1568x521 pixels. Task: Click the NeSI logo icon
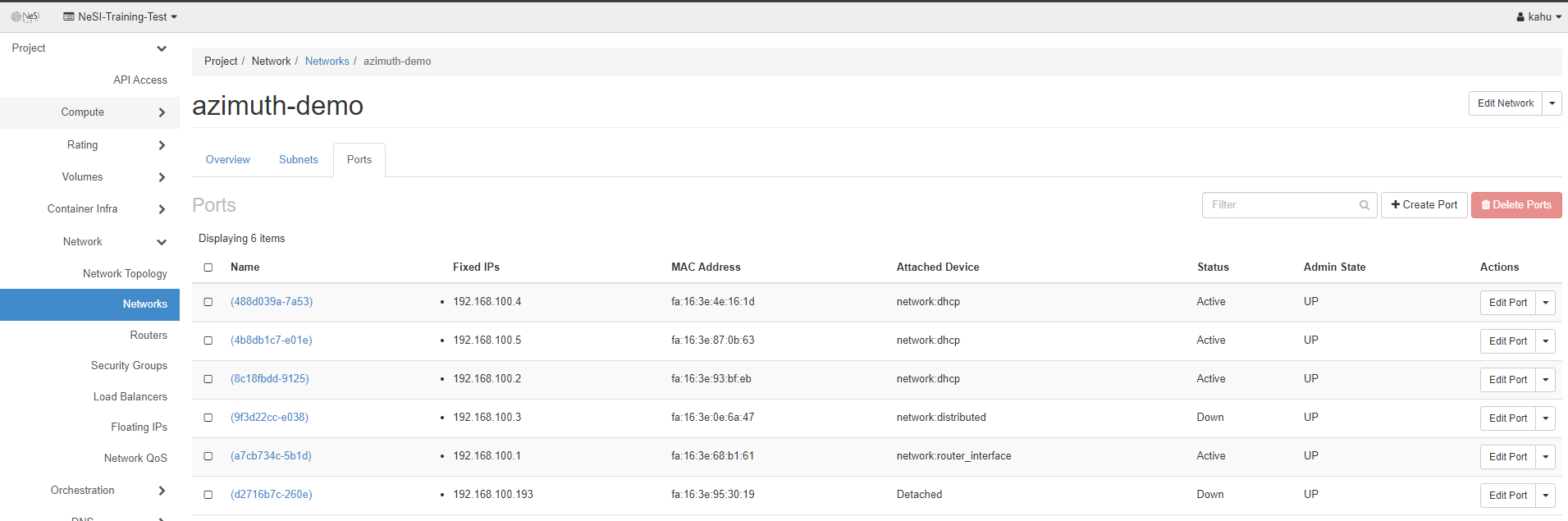point(25,16)
